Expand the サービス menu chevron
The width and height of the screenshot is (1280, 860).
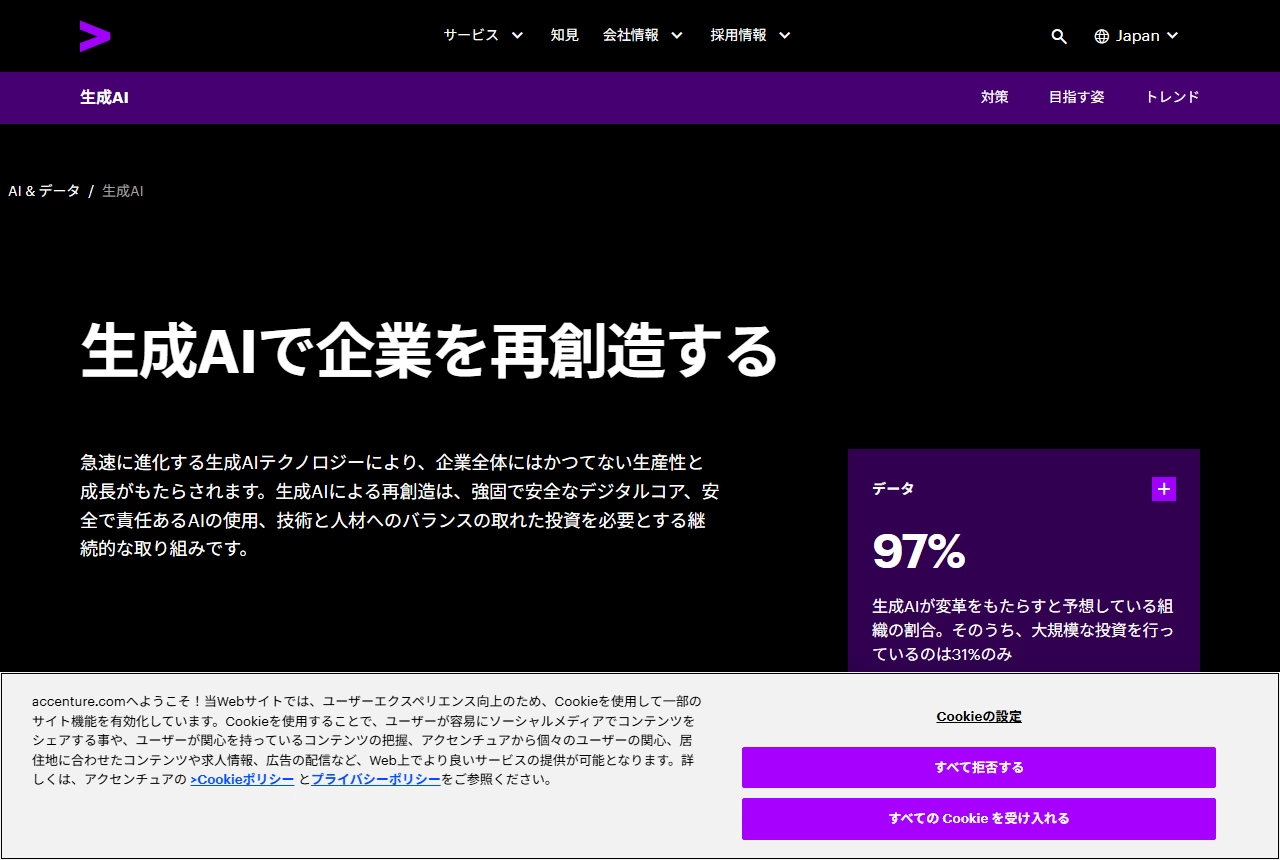tap(517, 35)
